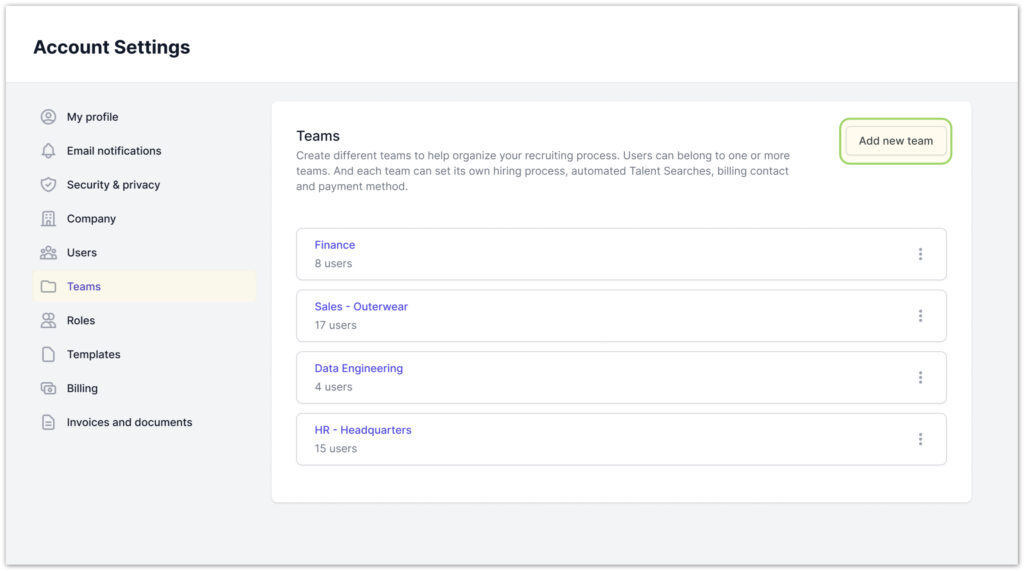This screenshot has width=1024, height=571.
Task: Click the Billing wallet icon
Action: coord(48,389)
